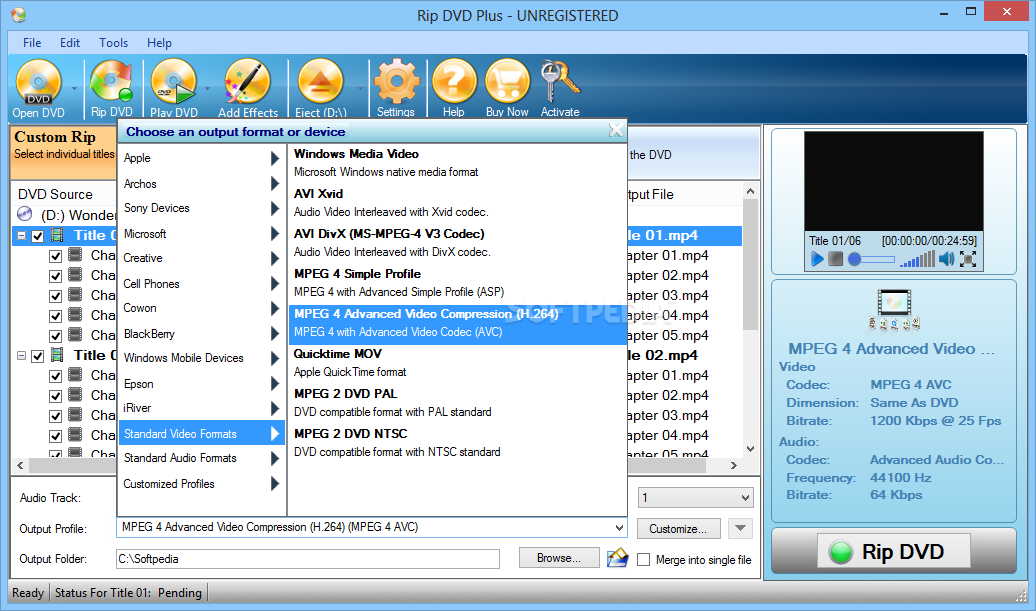Click the Rip DVD toolbar icon
The image size is (1036, 611).
(x=112, y=88)
